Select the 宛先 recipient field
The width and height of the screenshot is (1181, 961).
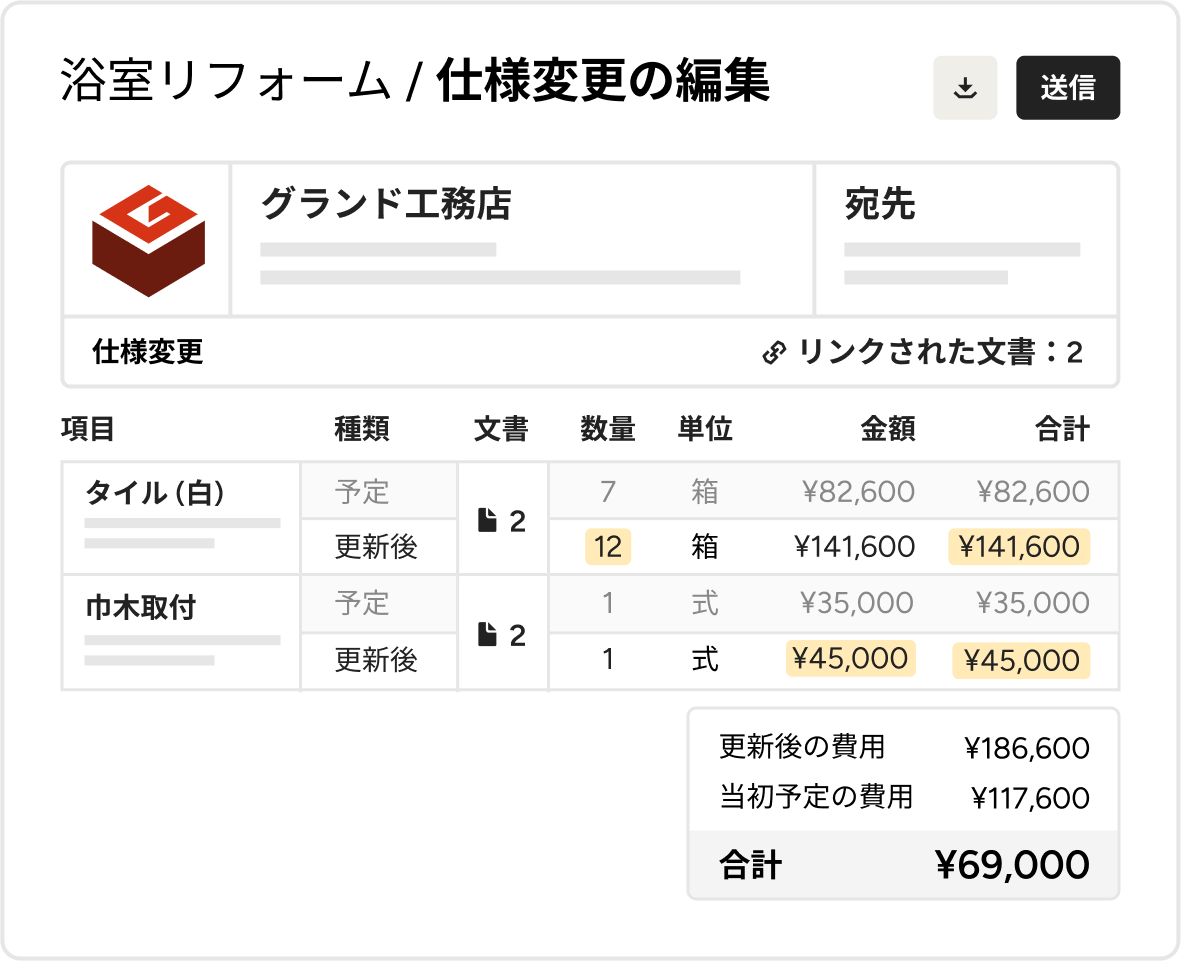pos(880,204)
